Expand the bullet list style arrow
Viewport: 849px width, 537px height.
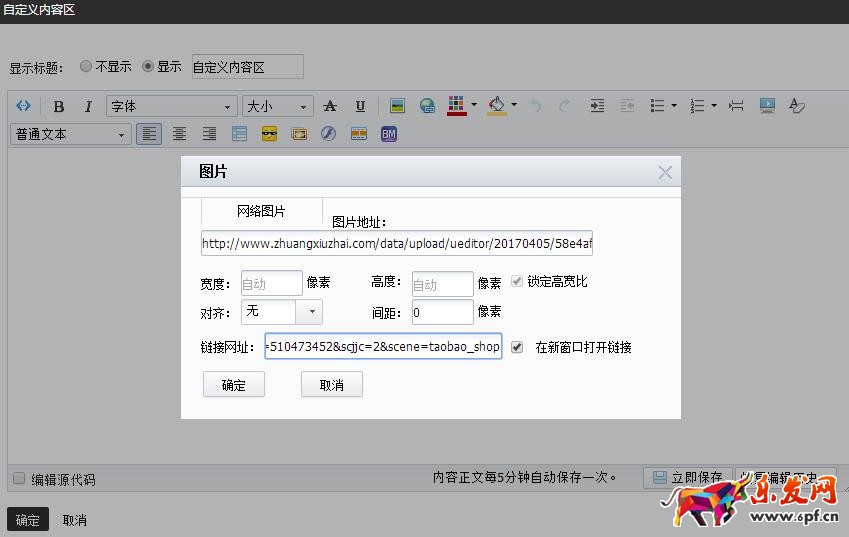pyautogui.click(x=674, y=106)
